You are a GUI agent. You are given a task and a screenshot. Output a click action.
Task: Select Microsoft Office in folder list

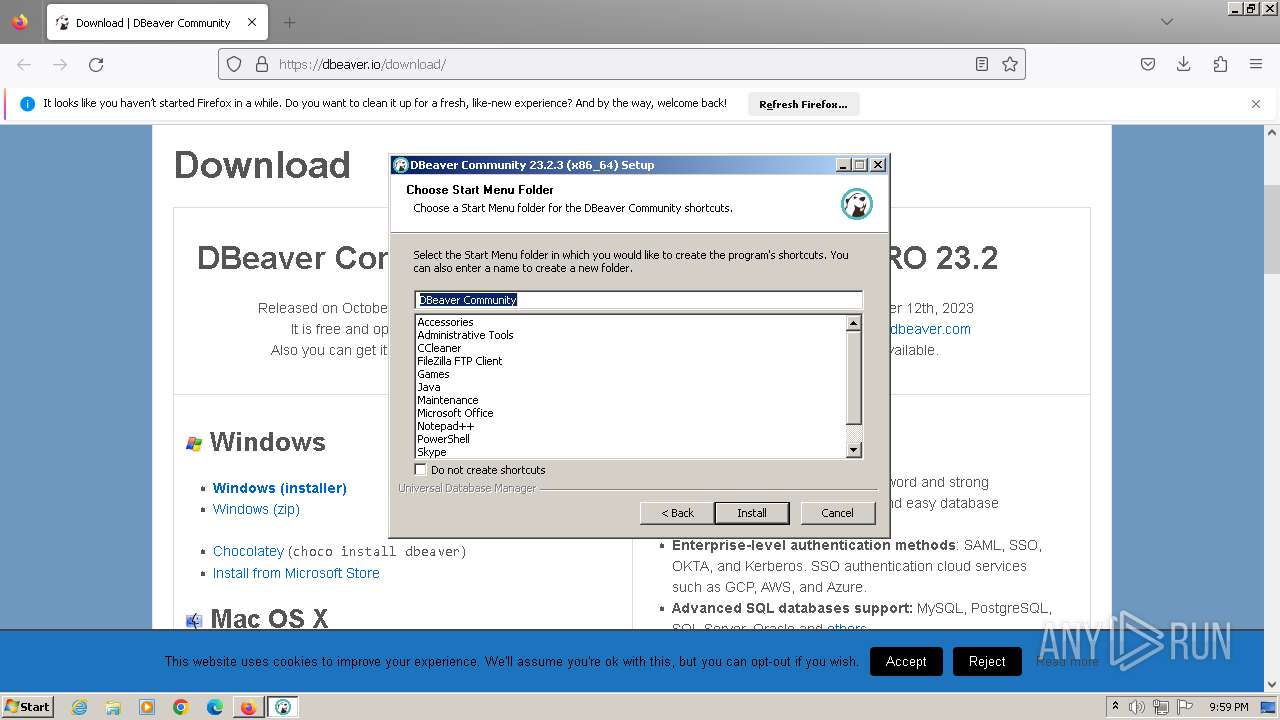455,413
